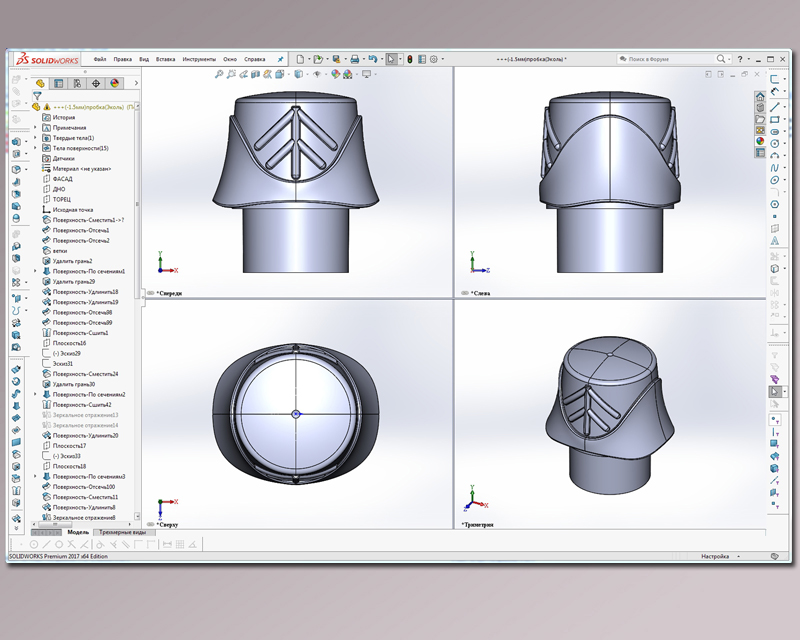This screenshot has width=800, height=640.
Task: Select Поверхность-Сшить1 in the feature tree
Action: [x=81, y=333]
